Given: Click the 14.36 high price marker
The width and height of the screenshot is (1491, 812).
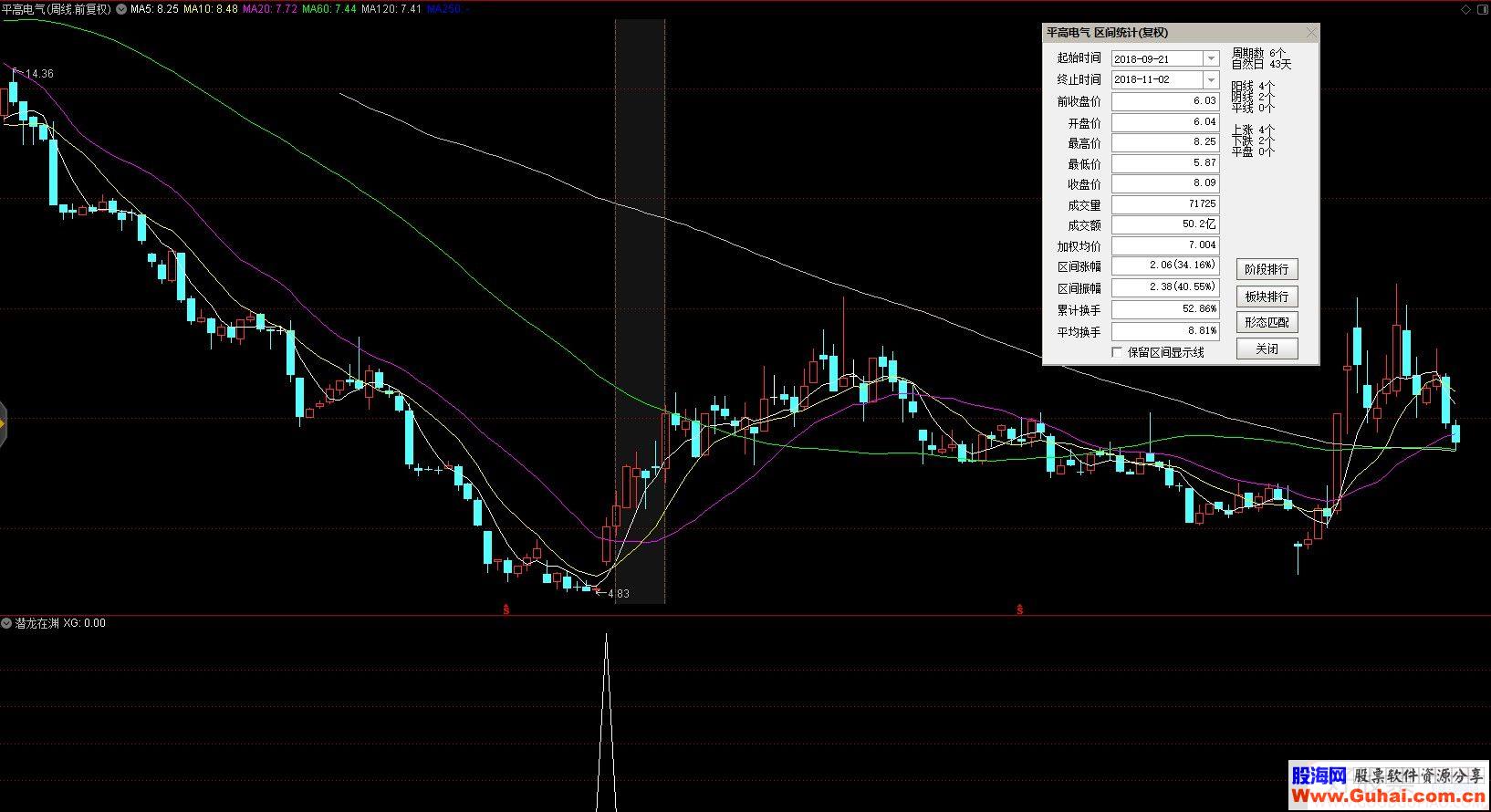Looking at the screenshot, I should [39, 74].
